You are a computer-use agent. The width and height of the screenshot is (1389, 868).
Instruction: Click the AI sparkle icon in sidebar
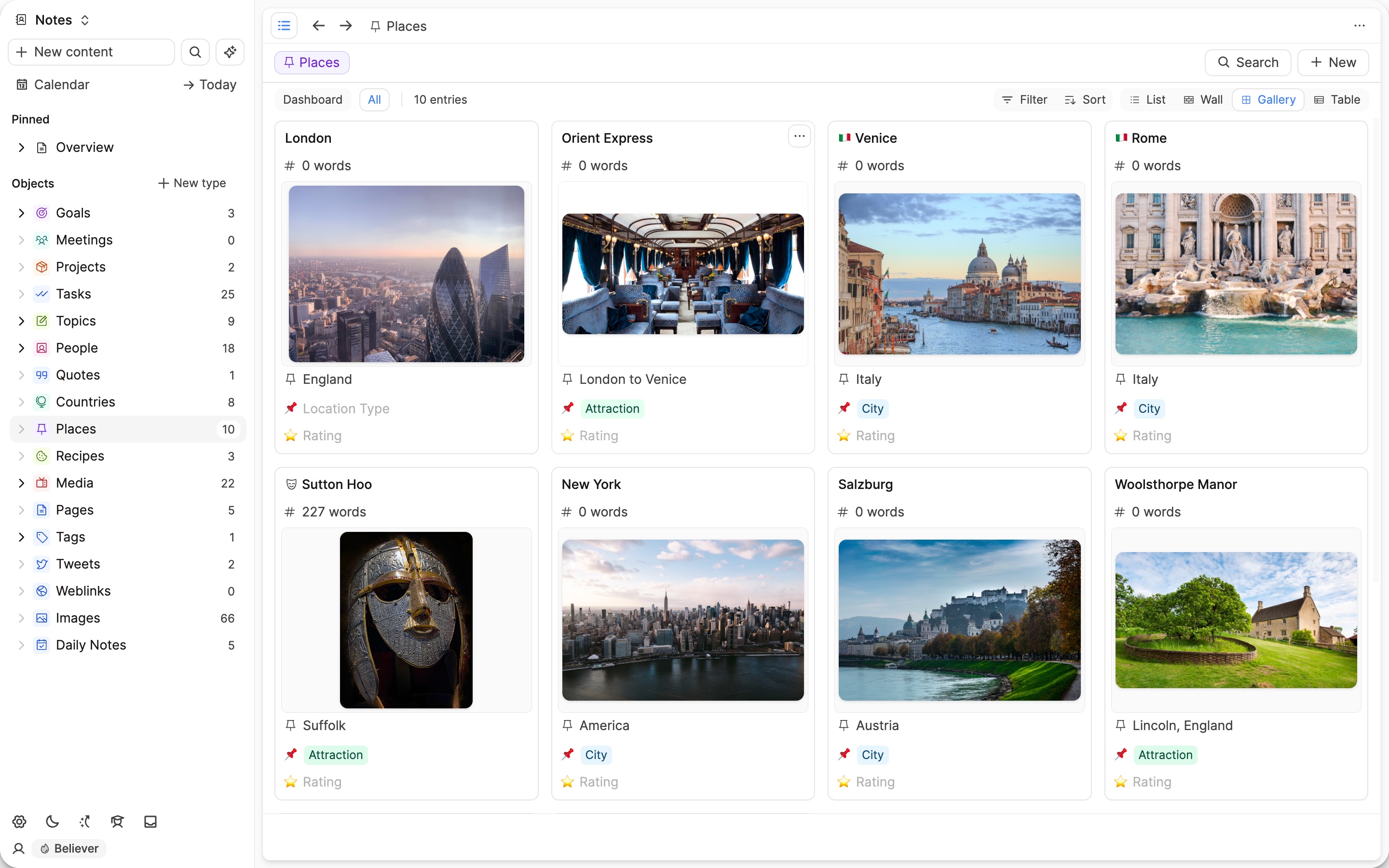(230, 52)
